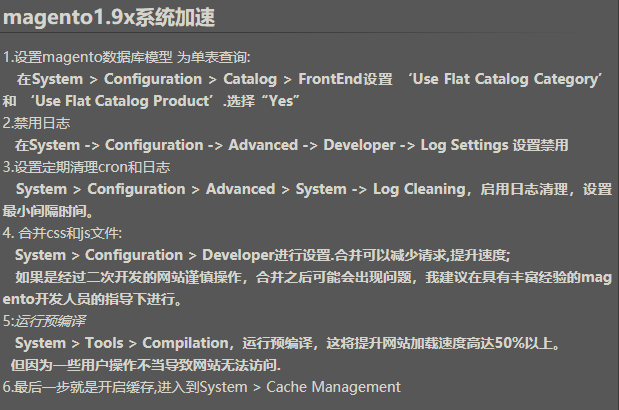619x410 pixels.
Task: Click the line '3.设置定期清理cron和日志'
Action: tap(86, 167)
